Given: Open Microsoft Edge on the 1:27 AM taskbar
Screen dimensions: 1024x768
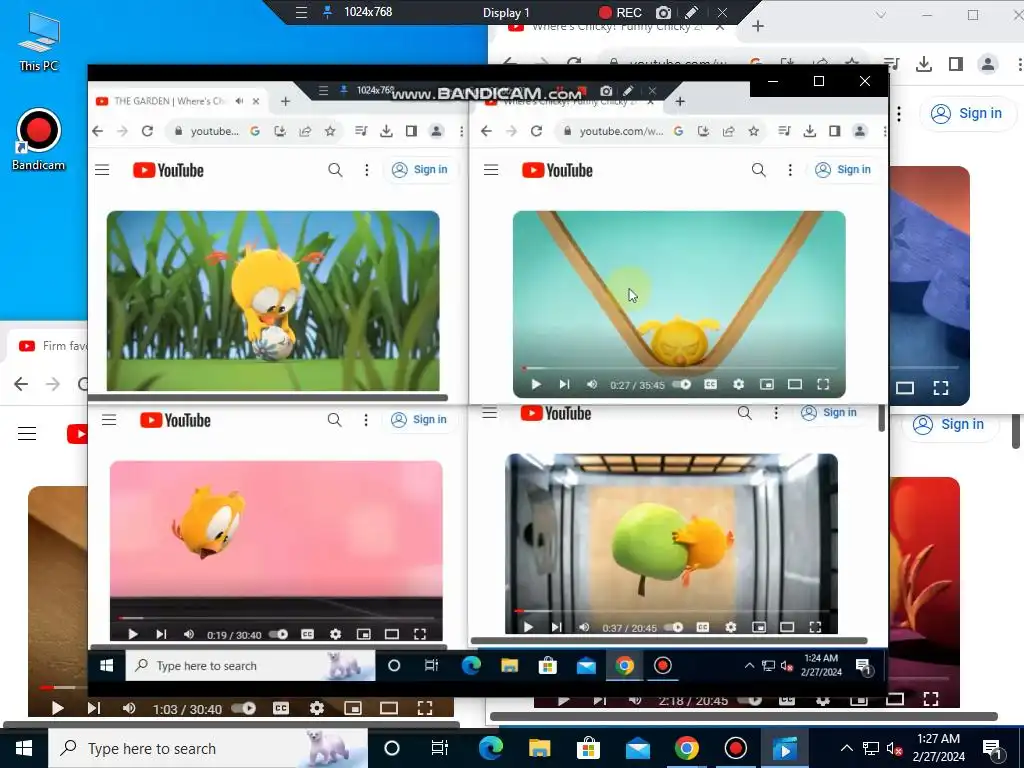Looking at the screenshot, I should [490, 748].
